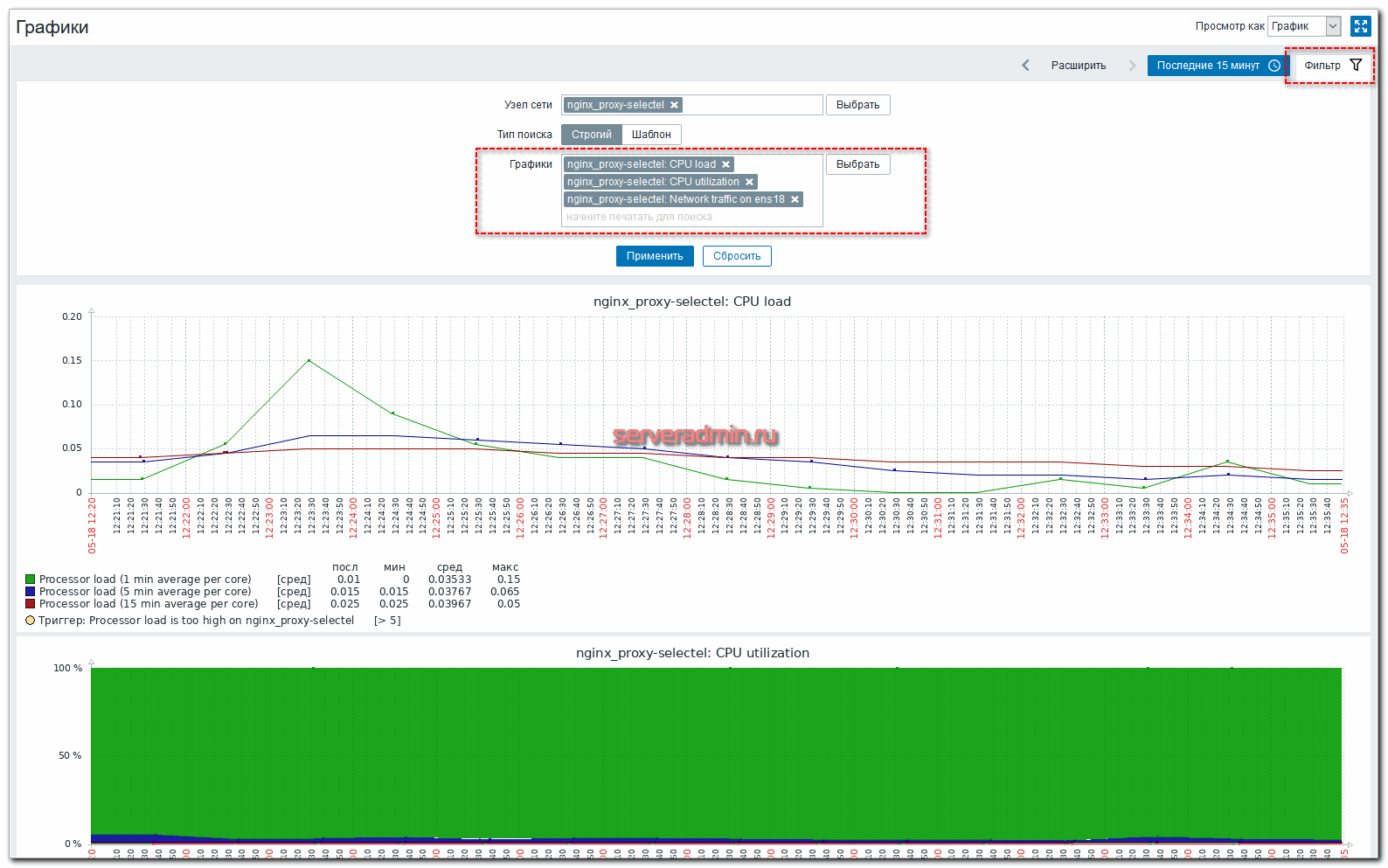The image size is (1388, 868).
Task: Remove the CPU utilization graph tag
Action: (x=749, y=182)
